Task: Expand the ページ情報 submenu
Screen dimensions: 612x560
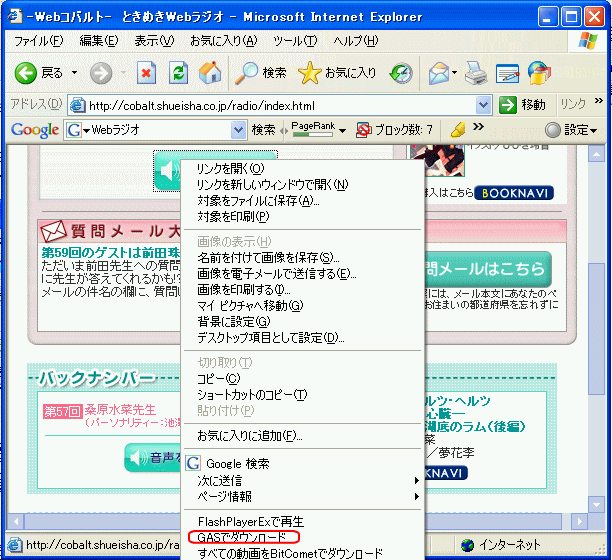Action: tap(303, 496)
